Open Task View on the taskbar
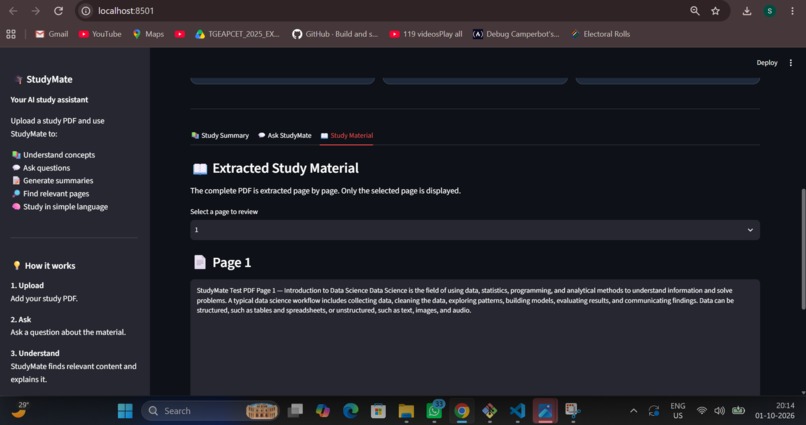The height and width of the screenshot is (425, 806). 295,411
